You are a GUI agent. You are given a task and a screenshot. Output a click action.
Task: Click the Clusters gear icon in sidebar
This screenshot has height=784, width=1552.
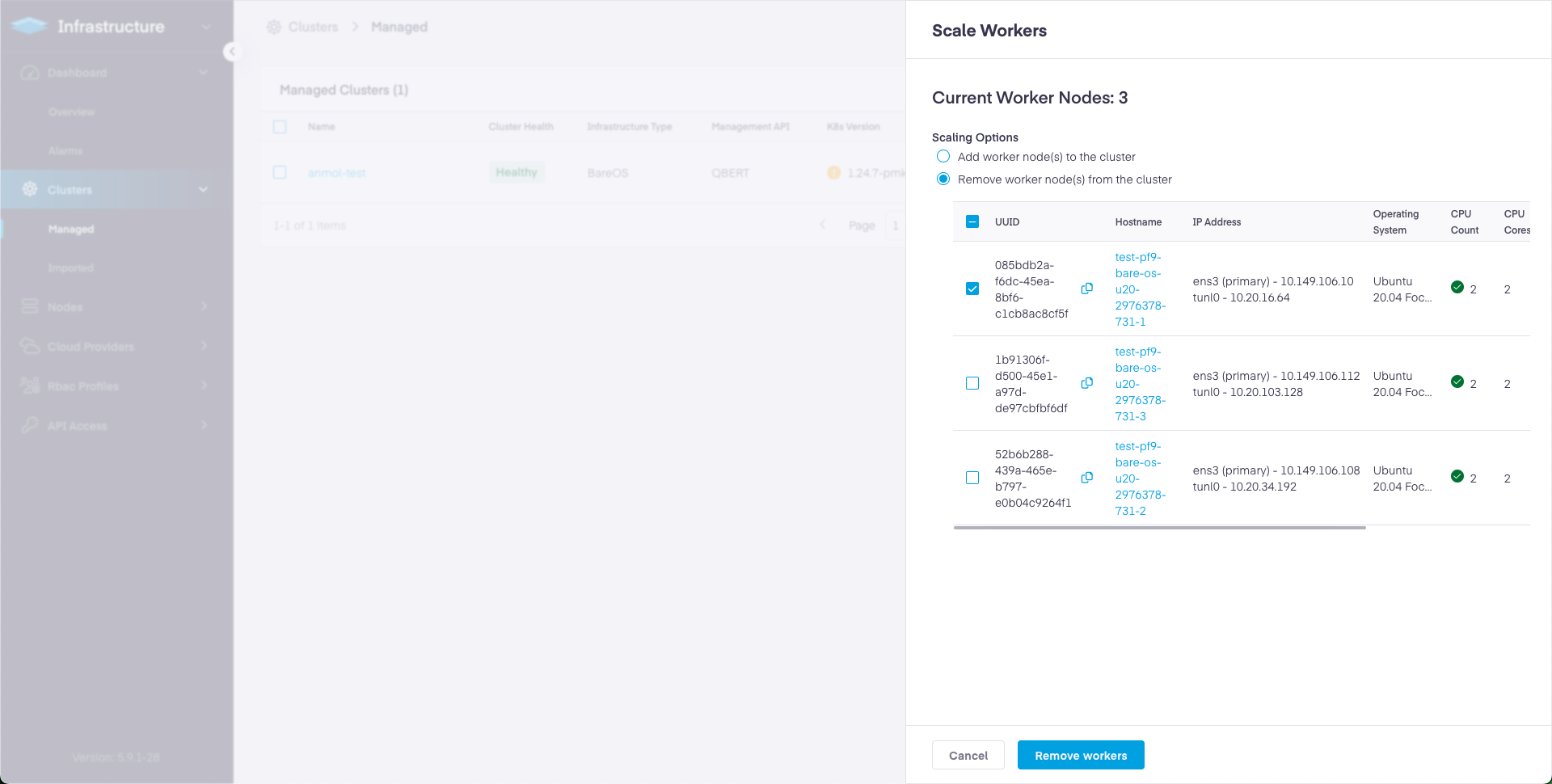(x=30, y=189)
